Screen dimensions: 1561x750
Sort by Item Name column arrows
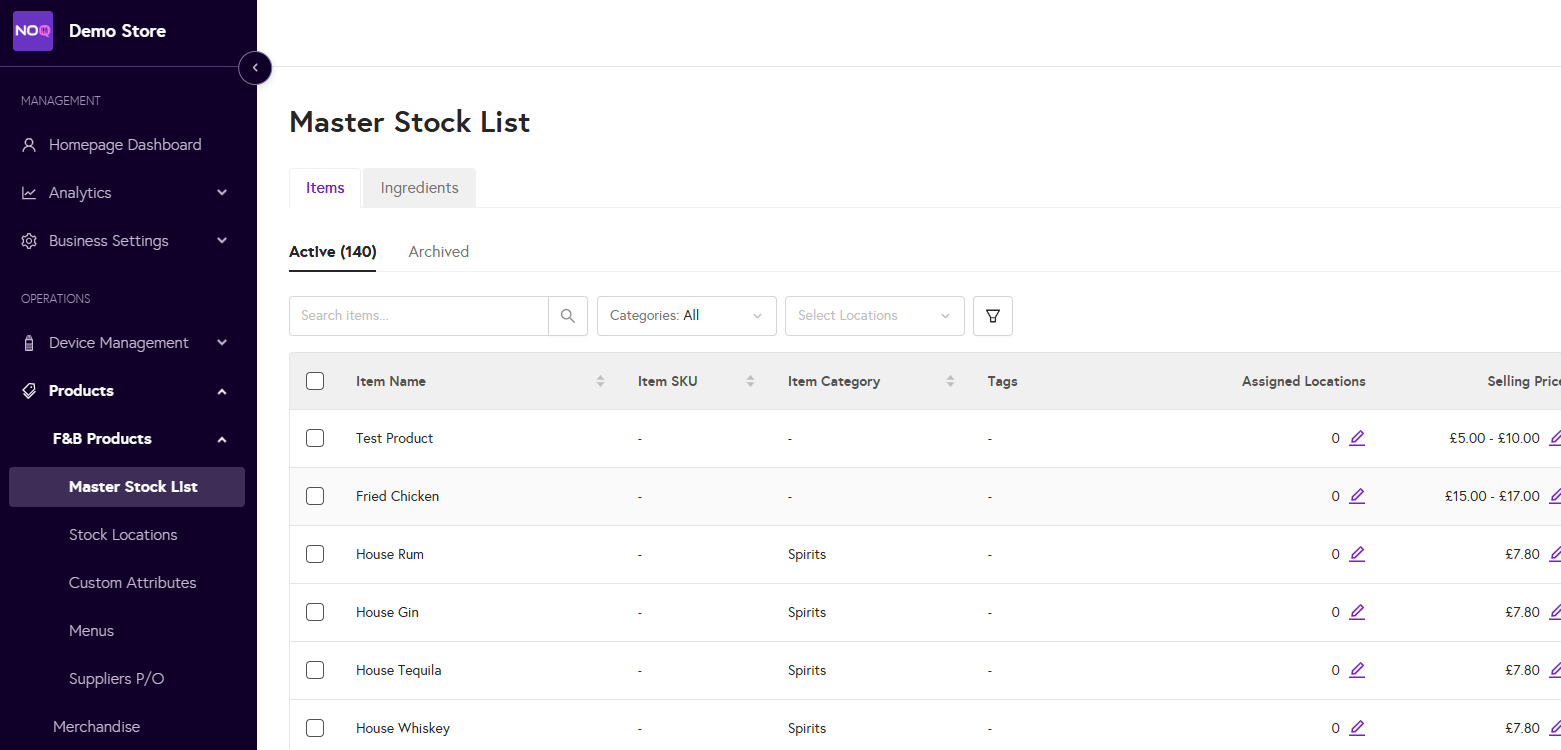coord(600,381)
